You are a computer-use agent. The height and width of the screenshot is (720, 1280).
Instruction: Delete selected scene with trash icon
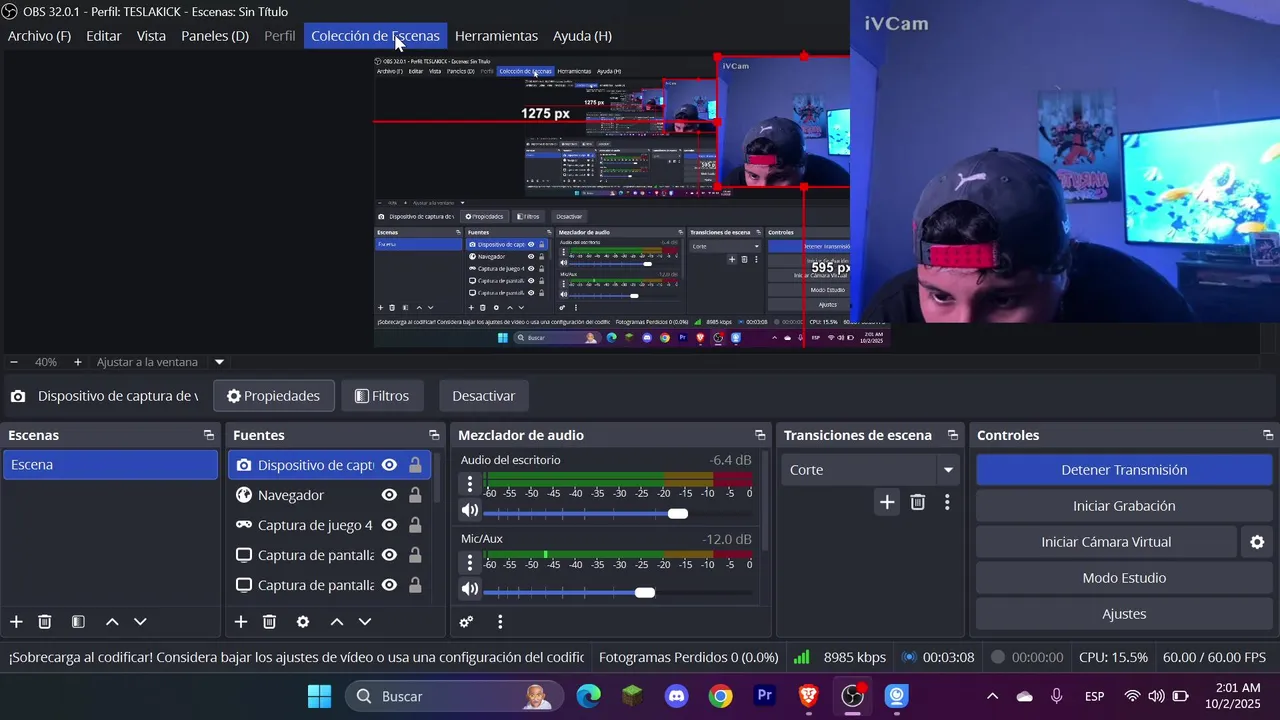click(45, 622)
